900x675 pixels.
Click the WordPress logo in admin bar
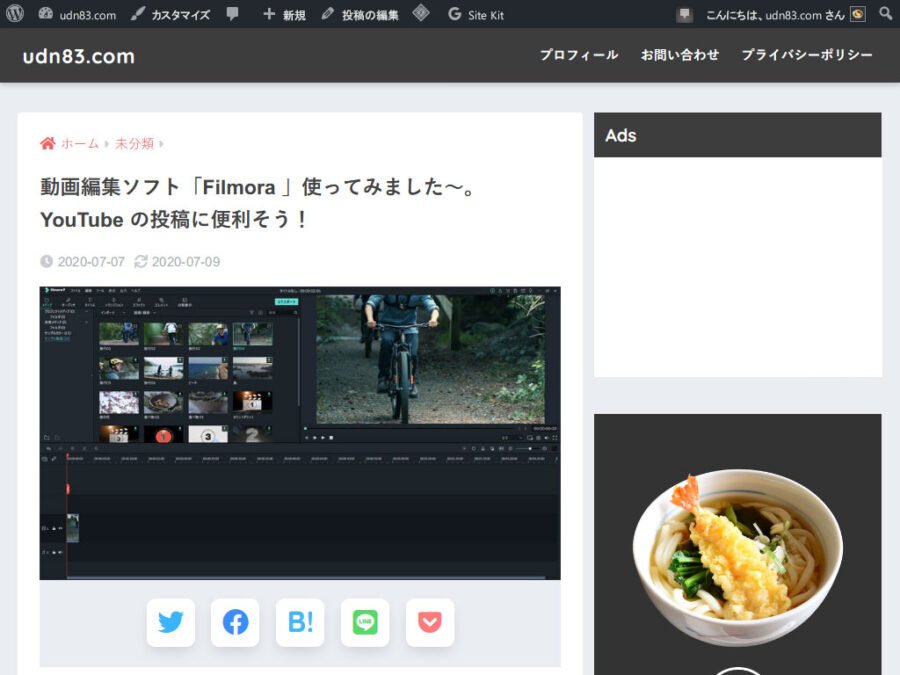pyautogui.click(x=15, y=14)
